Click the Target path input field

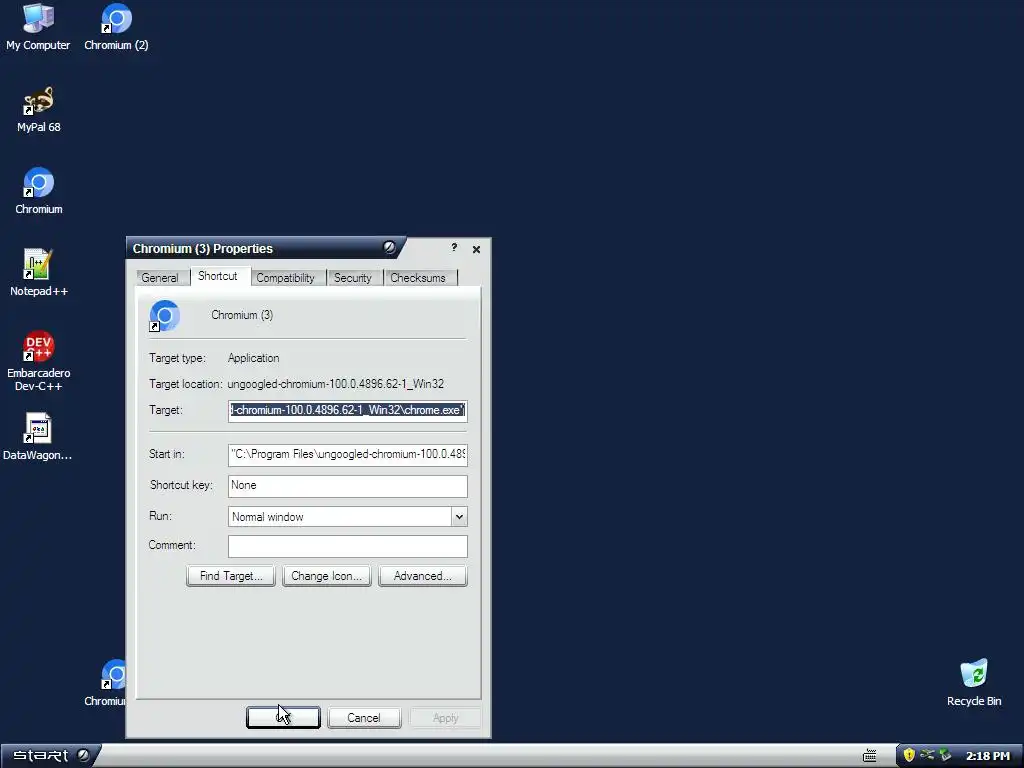point(347,411)
